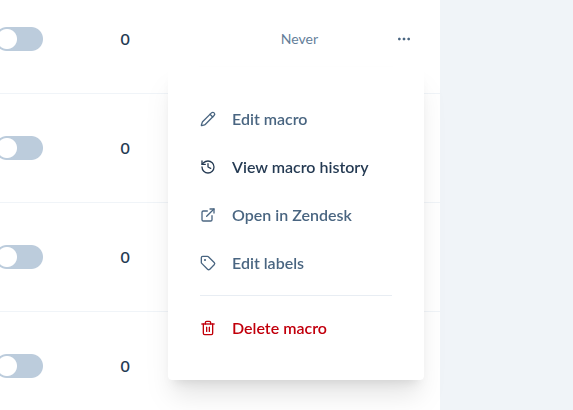573x410 pixels.
Task: Click the 0 count in the bottom row
Action: click(x=125, y=367)
